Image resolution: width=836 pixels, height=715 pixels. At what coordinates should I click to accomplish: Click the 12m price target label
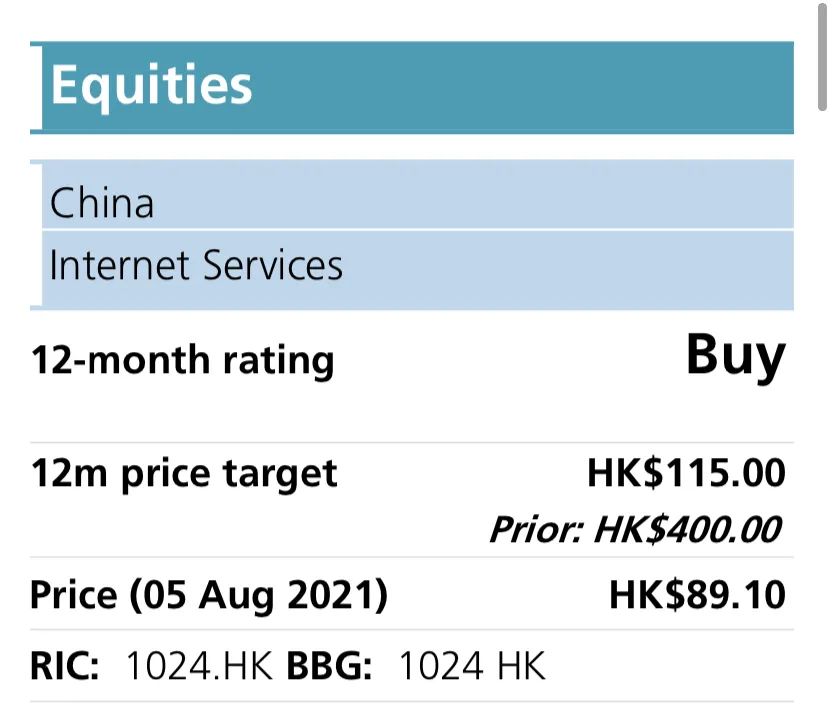point(184,474)
